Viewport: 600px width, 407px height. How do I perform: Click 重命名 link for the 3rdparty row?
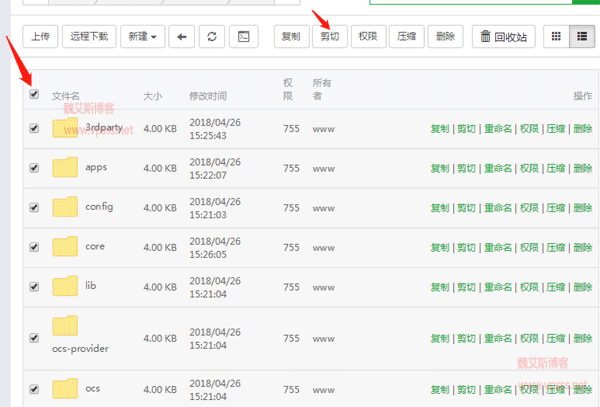tap(498, 129)
